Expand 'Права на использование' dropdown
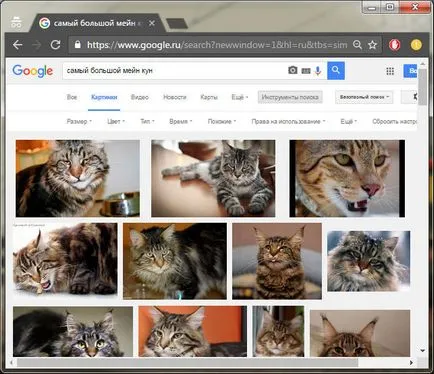Image resolution: width=434 pixels, height=374 pixels. [x=288, y=122]
